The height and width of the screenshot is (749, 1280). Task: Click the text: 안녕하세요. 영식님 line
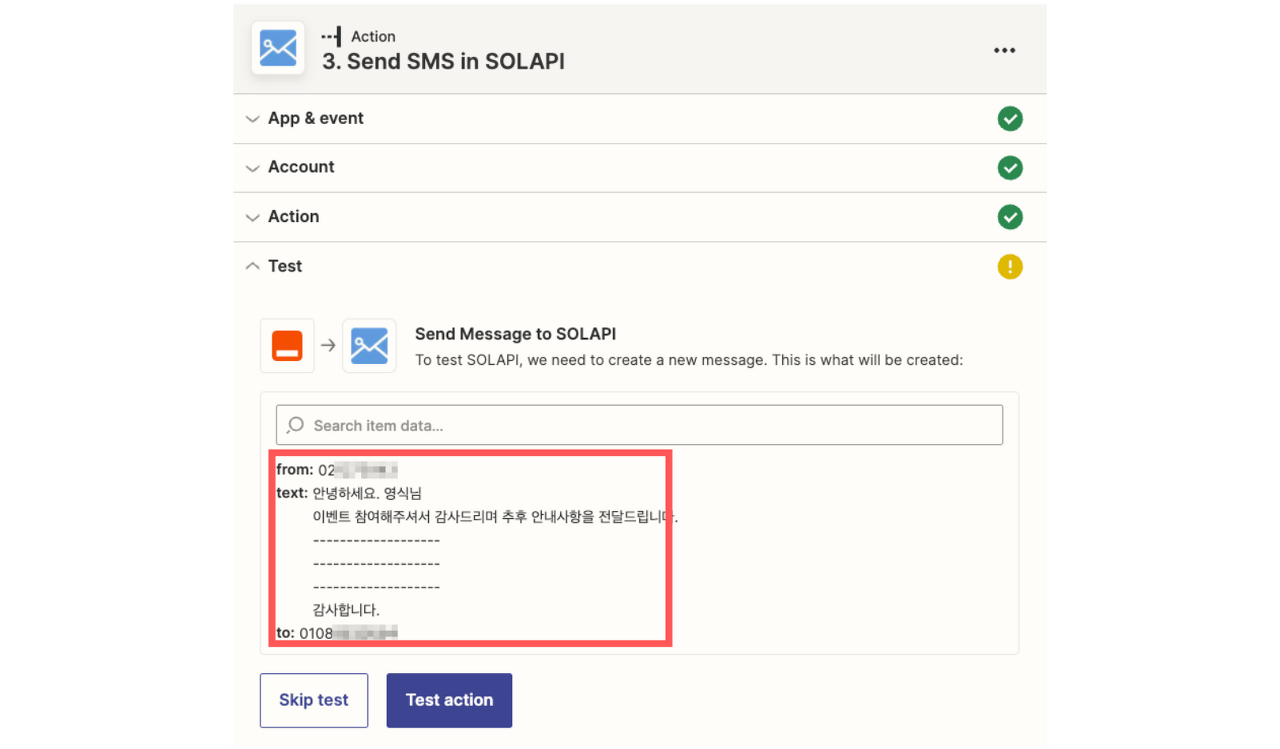[x=349, y=493]
